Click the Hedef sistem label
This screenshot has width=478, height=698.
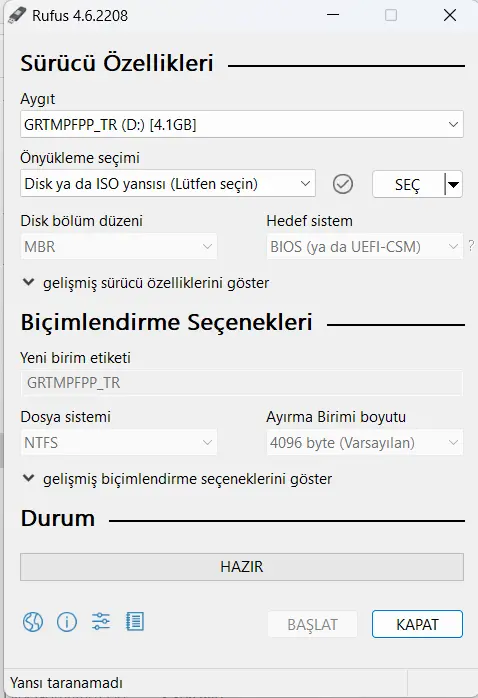tap(310, 221)
